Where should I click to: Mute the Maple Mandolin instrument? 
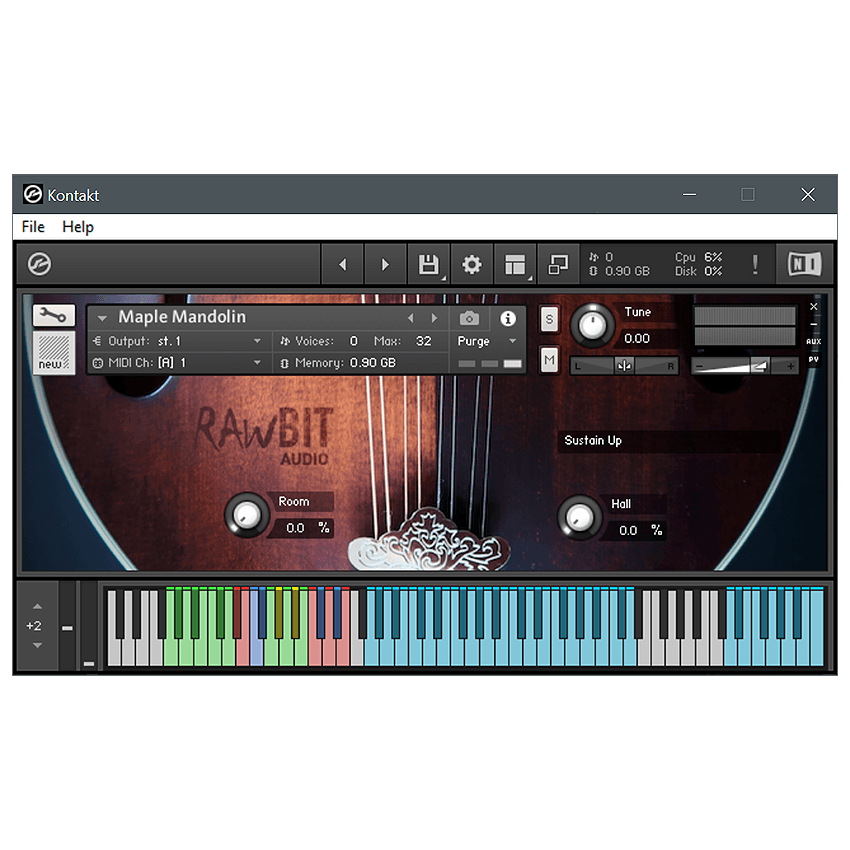click(x=548, y=359)
